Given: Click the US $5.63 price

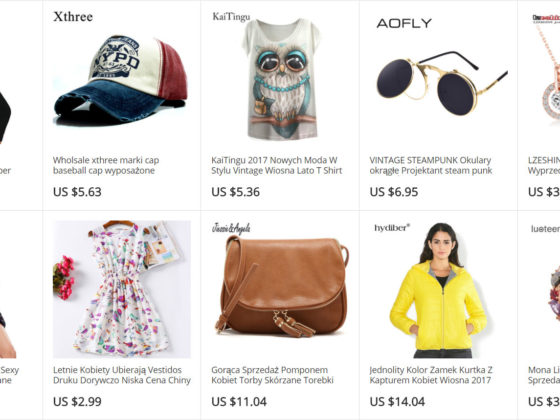Looking at the screenshot, I should [x=77, y=192].
